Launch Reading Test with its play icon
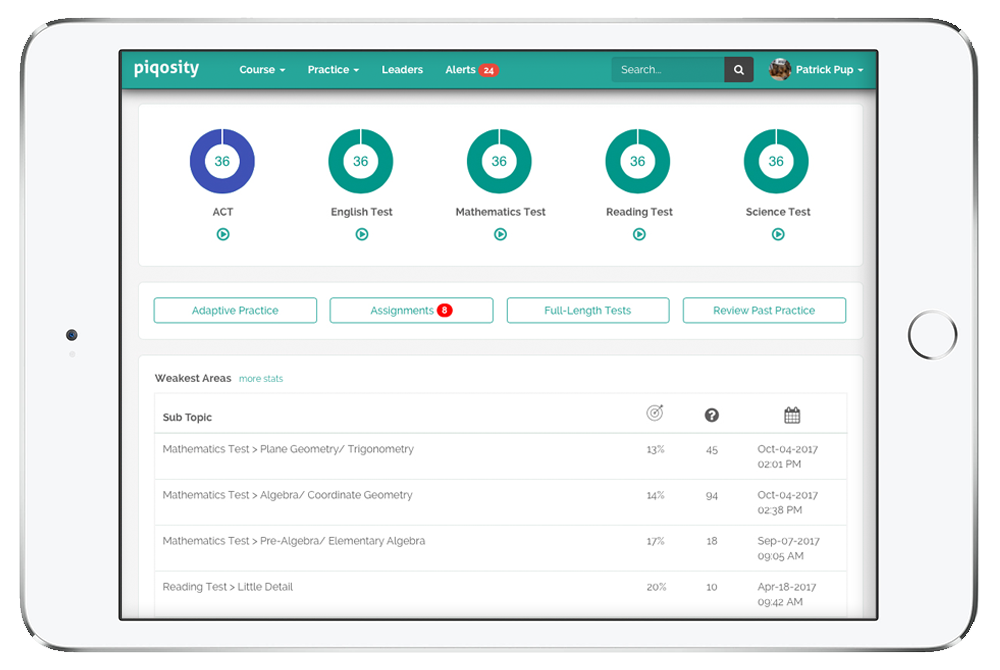 pos(639,234)
